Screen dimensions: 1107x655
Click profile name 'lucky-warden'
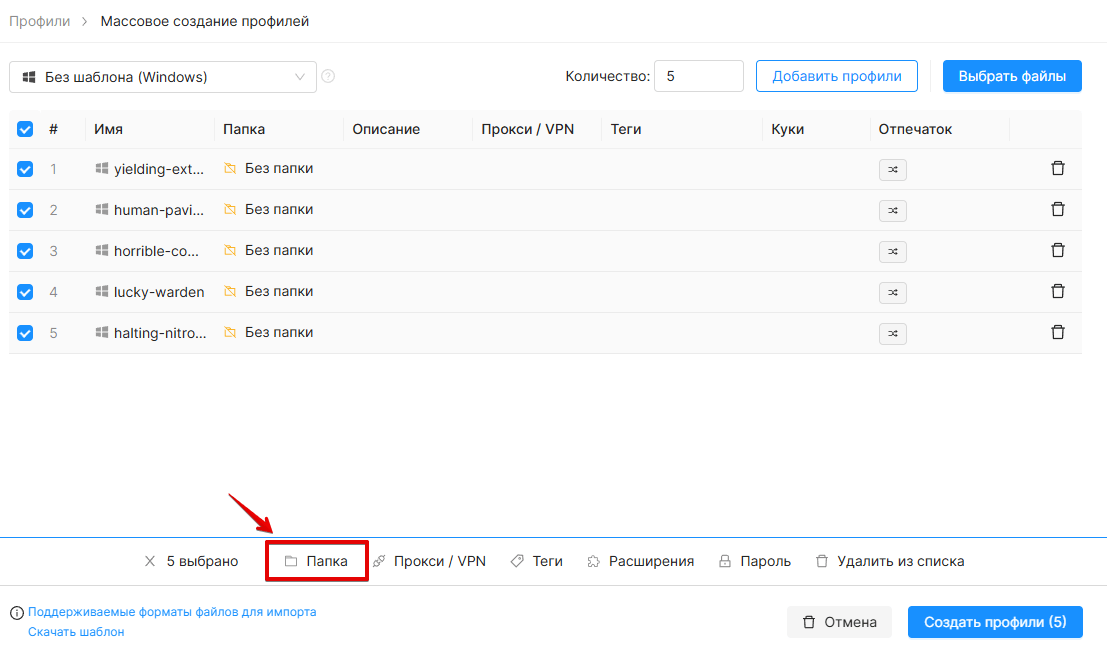pos(159,292)
